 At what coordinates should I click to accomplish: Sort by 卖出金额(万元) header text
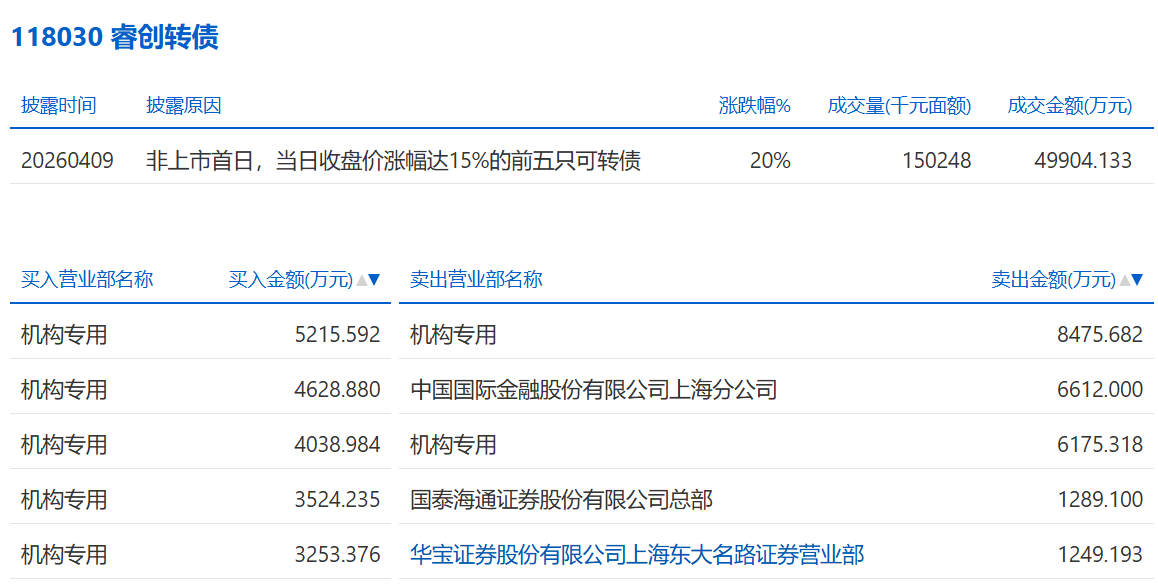coord(1053,280)
